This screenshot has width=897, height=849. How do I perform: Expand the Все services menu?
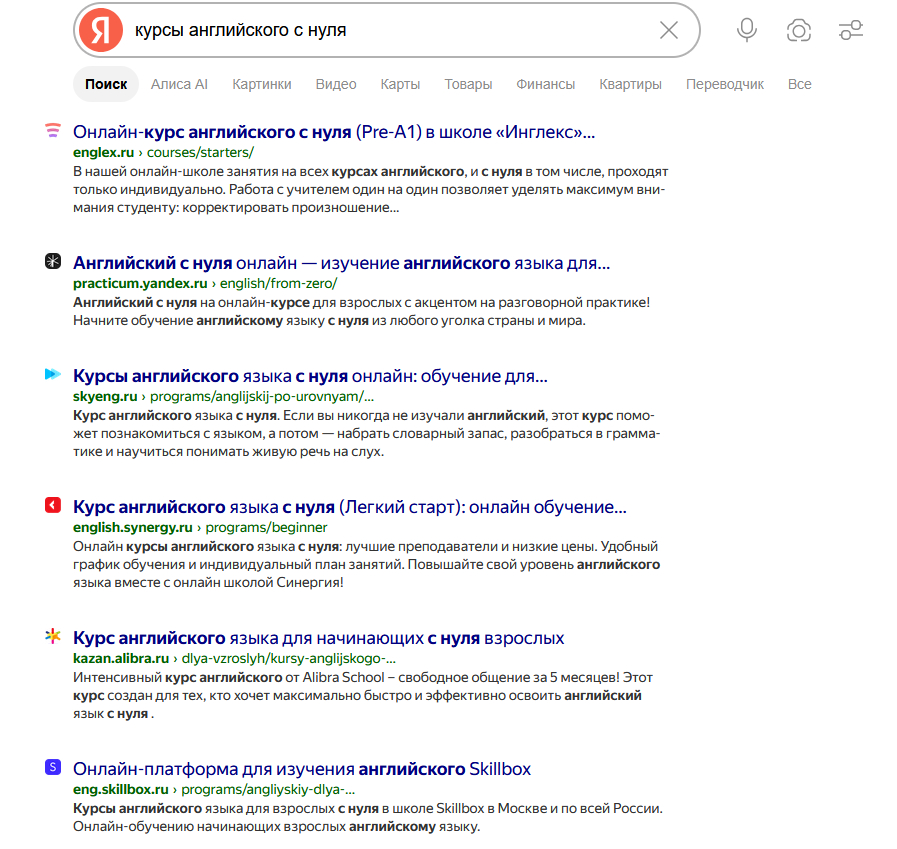(799, 84)
